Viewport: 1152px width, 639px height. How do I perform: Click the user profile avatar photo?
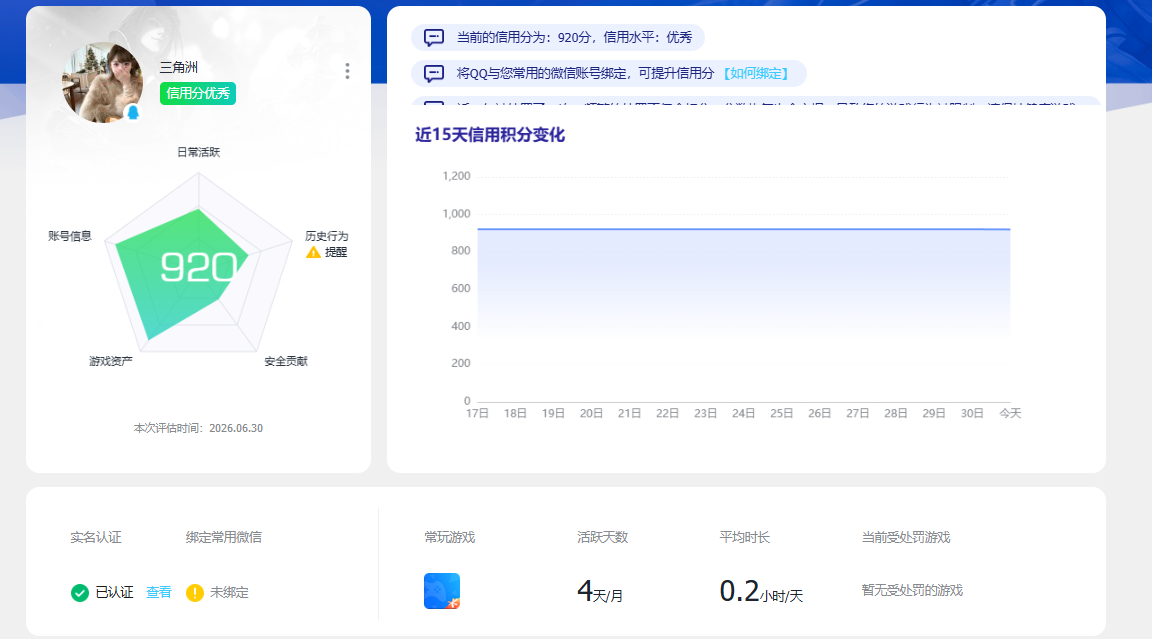[103, 82]
